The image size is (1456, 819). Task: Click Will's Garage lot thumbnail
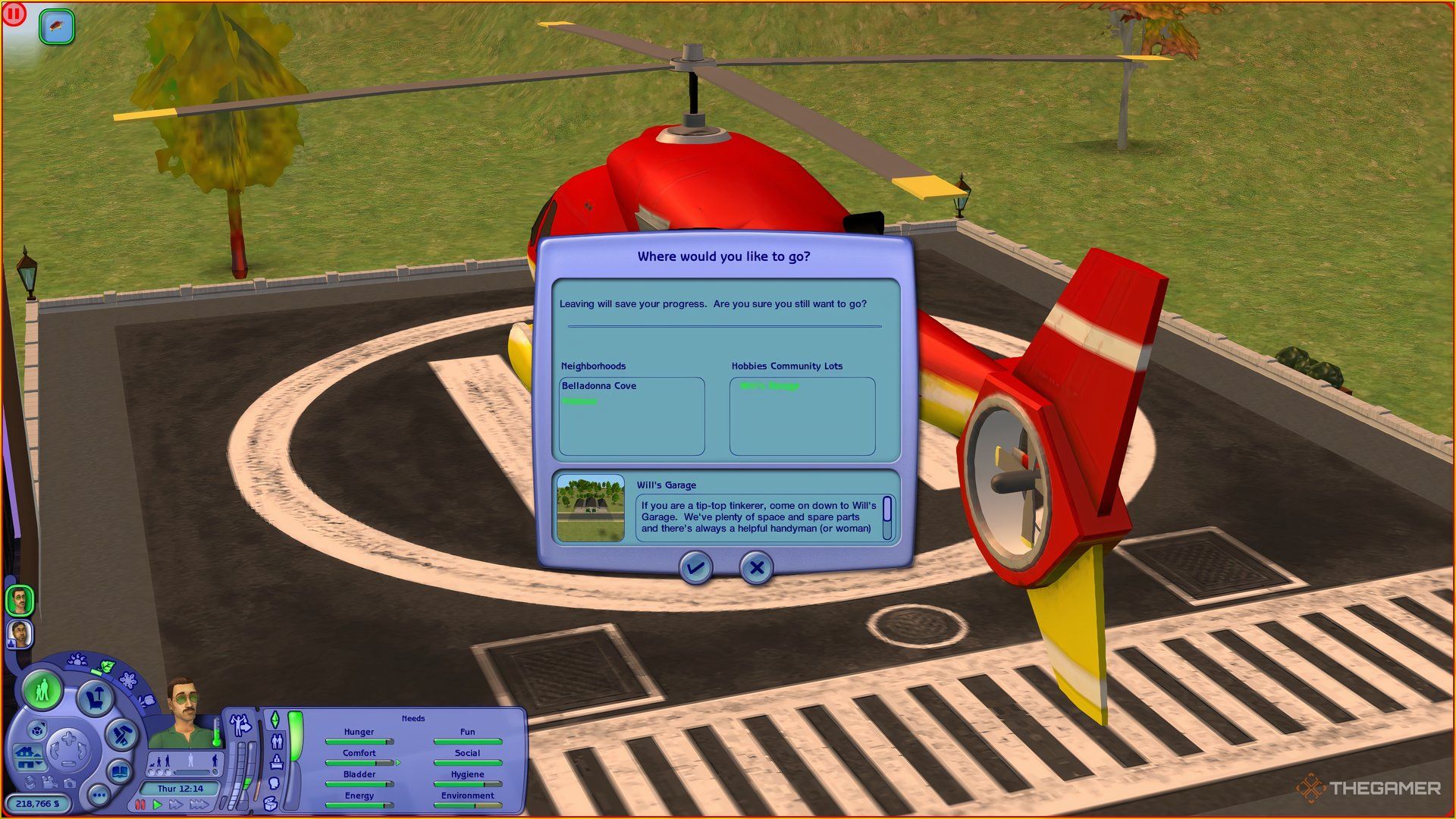coord(591,508)
